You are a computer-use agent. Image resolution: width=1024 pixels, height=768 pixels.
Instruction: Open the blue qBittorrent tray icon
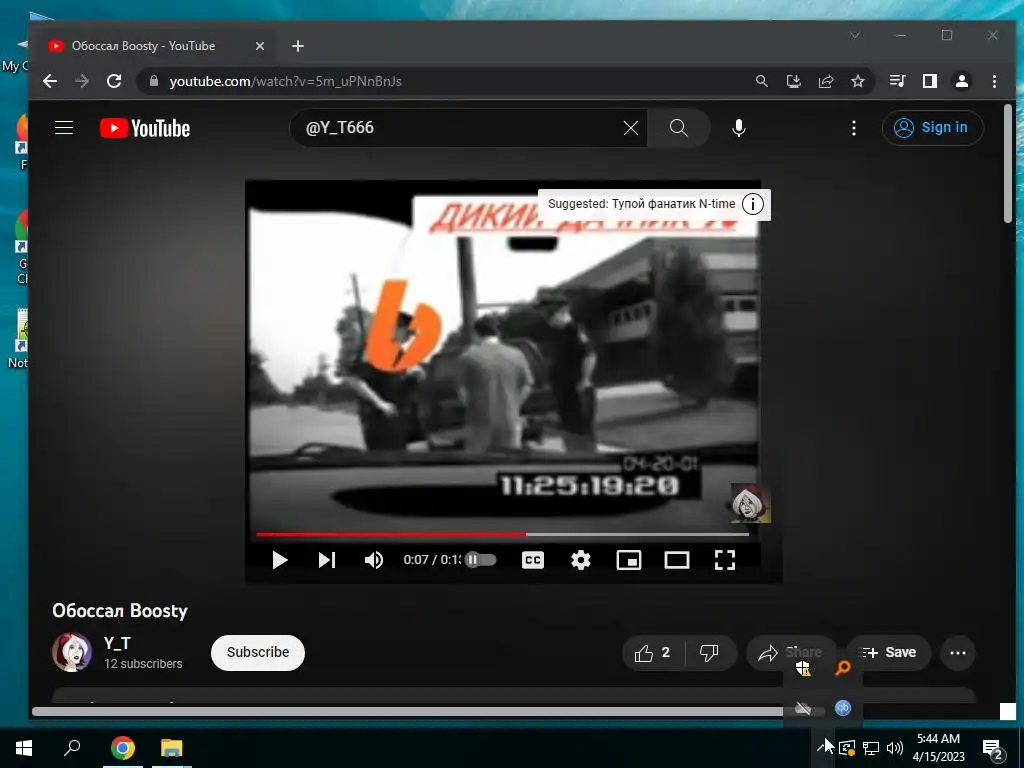point(843,709)
